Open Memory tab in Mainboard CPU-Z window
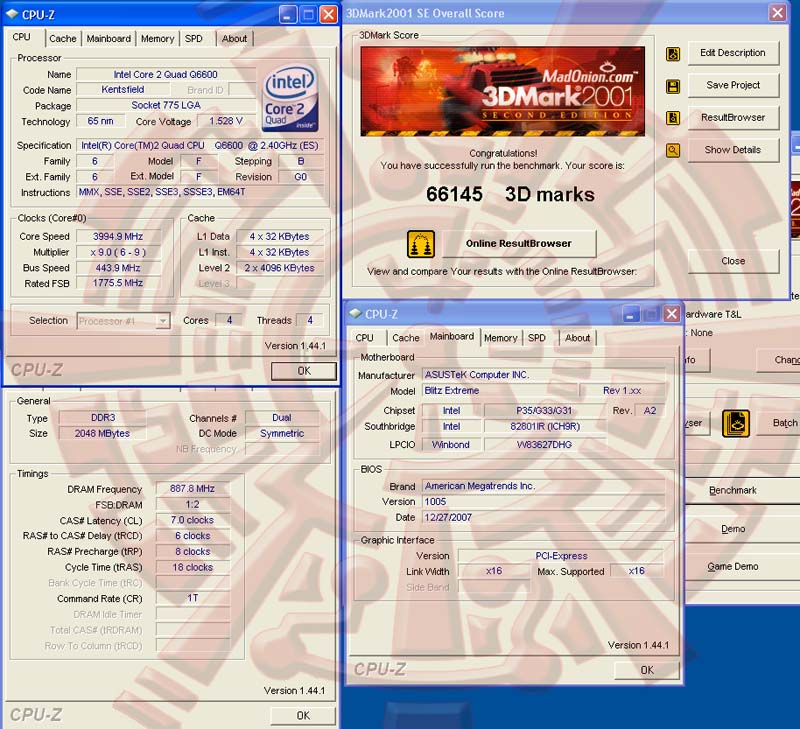 501,338
